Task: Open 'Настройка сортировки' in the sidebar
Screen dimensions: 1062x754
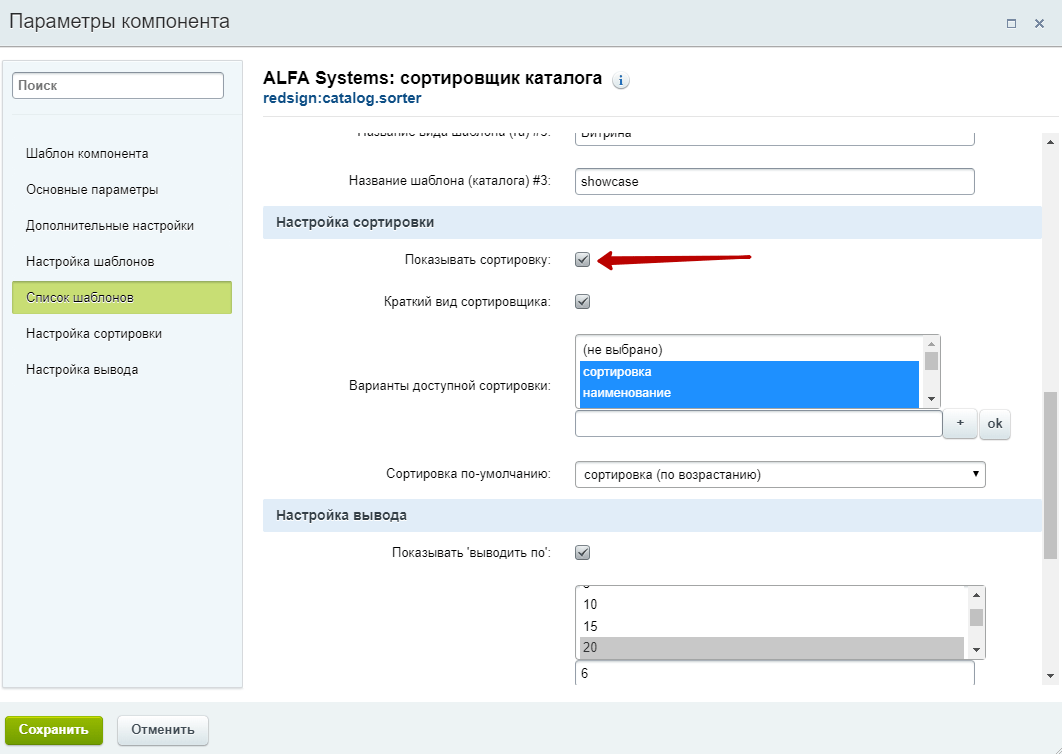Action: (94, 333)
